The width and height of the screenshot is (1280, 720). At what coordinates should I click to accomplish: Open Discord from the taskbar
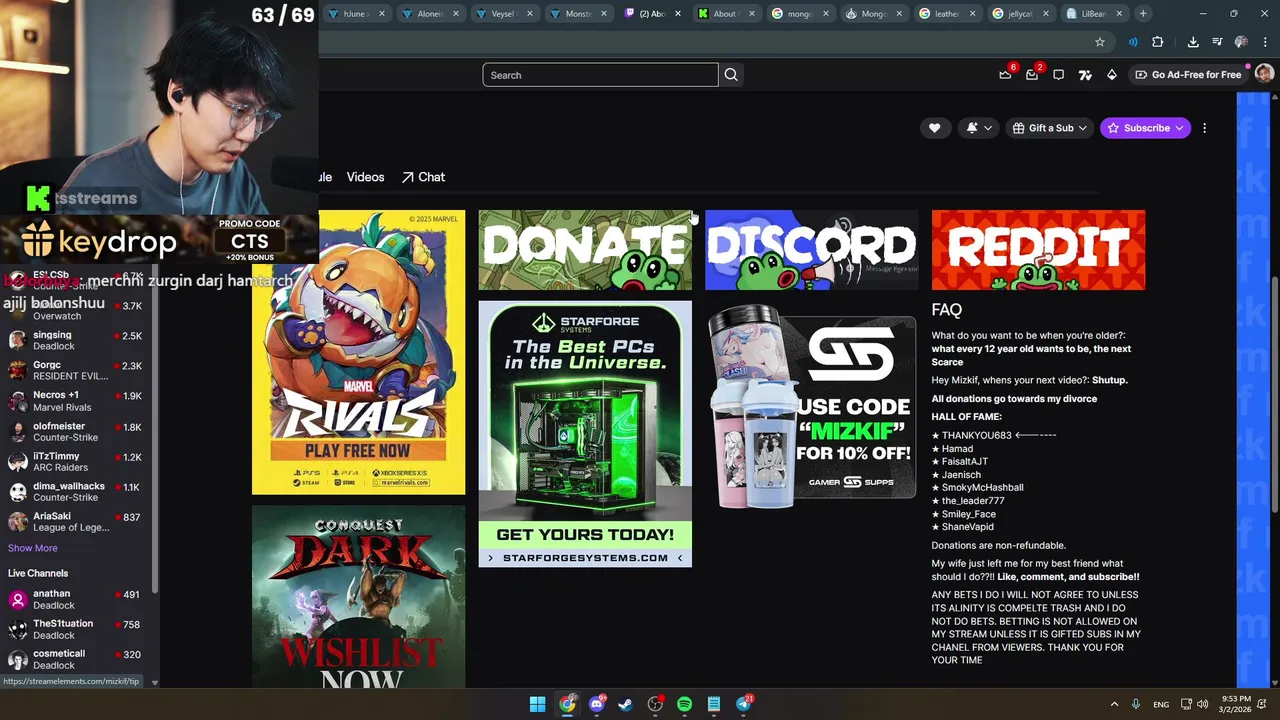[x=597, y=704]
